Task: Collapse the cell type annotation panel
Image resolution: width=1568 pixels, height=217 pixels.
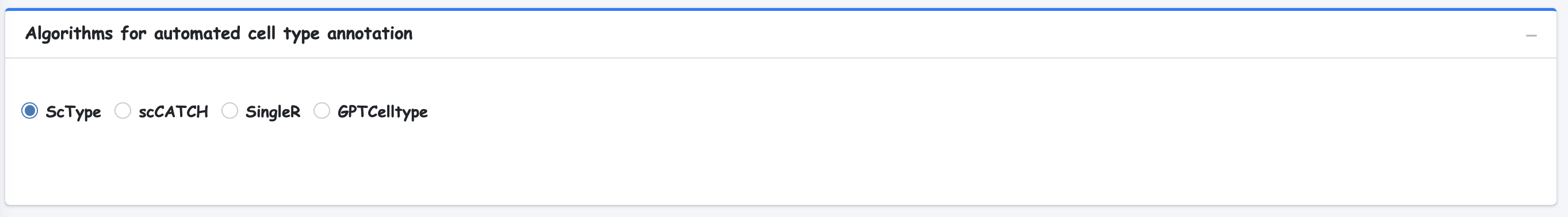Action: click(x=1531, y=36)
